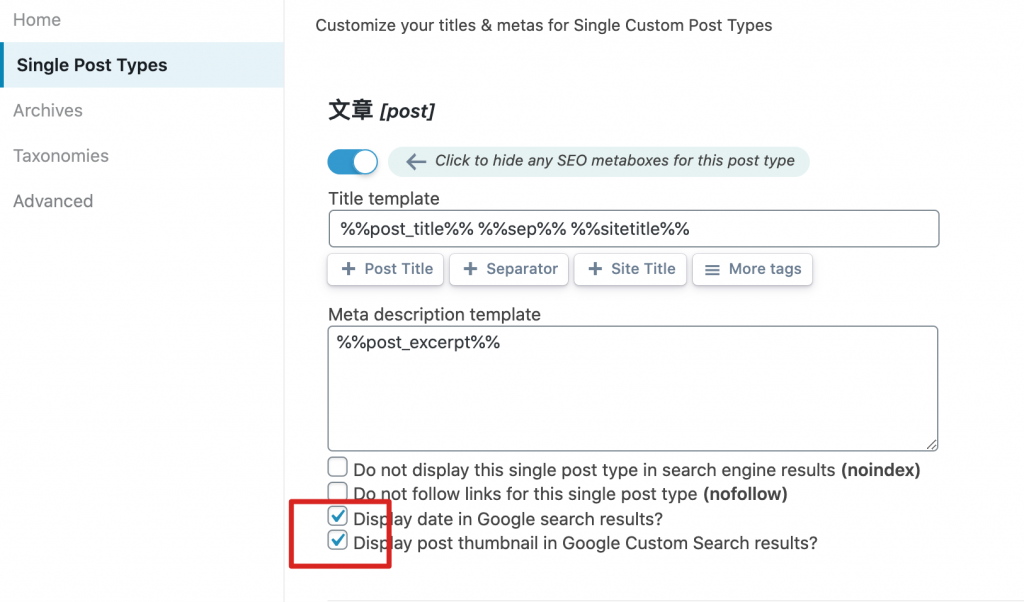Screen dimensions: 1024x602
Task: Switch to the Archives tab
Action: pos(48,110)
